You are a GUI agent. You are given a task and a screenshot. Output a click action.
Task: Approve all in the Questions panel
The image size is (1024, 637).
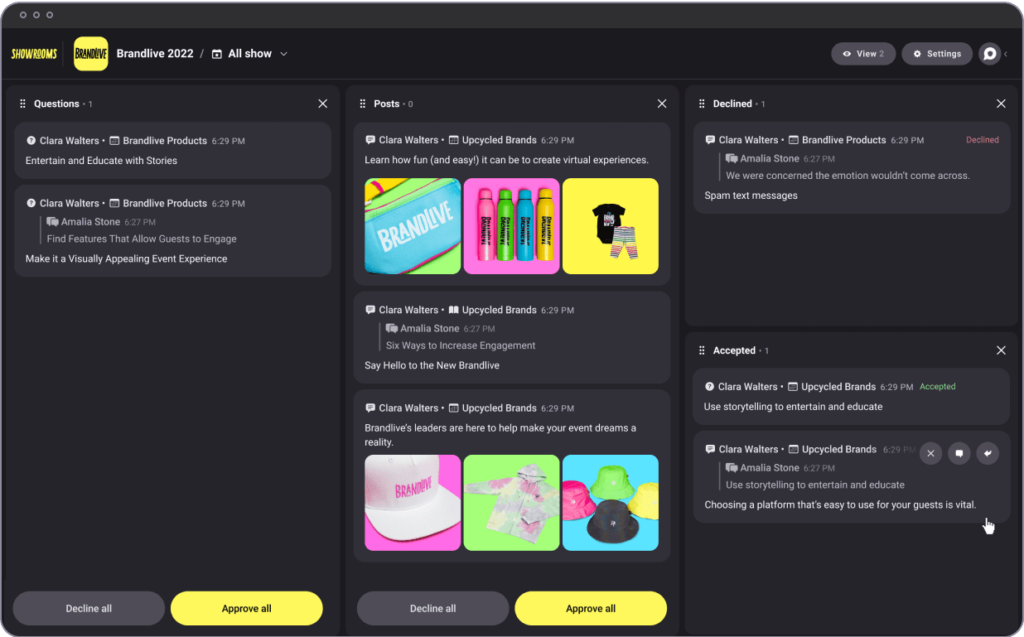coord(246,608)
